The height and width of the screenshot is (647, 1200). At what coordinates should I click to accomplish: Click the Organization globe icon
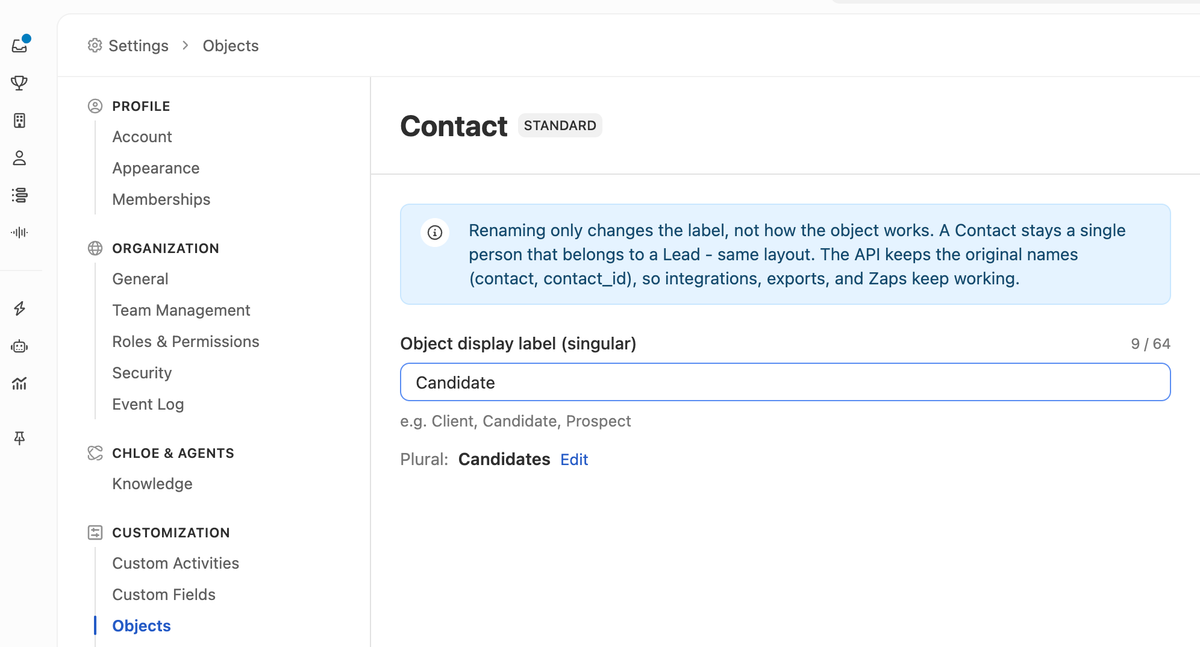[95, 248]
